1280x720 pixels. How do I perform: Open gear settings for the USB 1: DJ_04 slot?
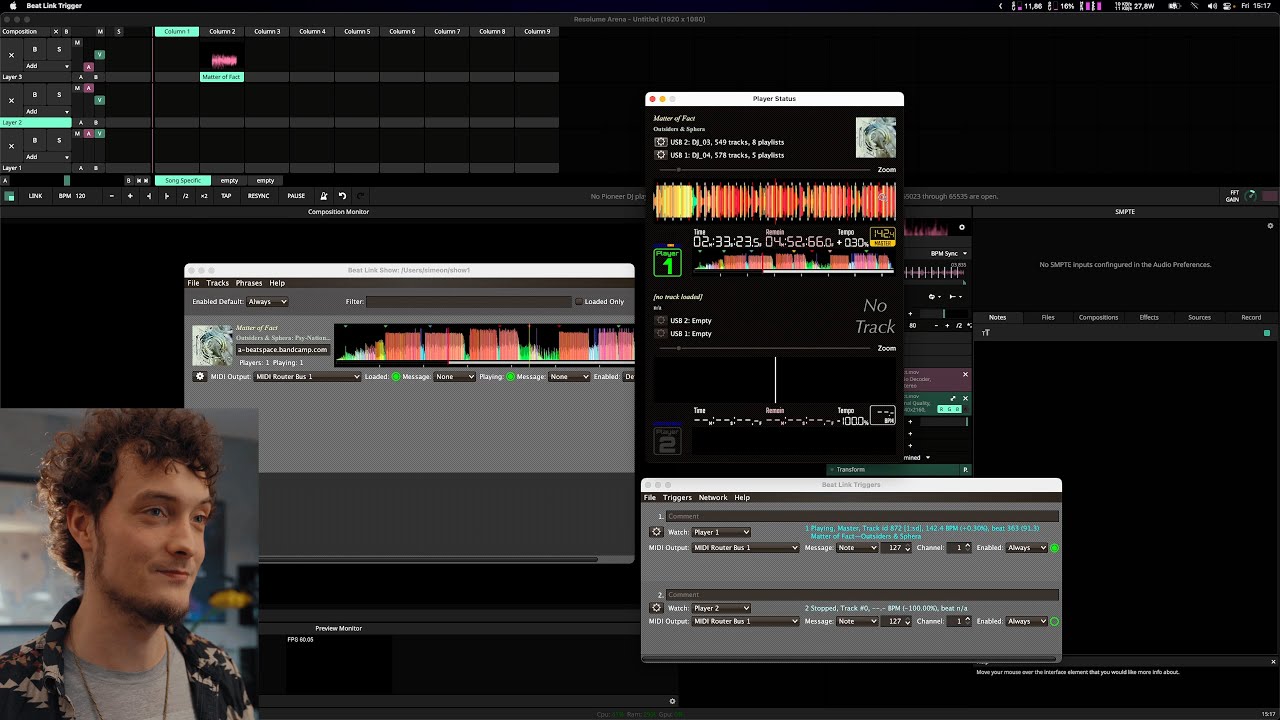click(660, 155)
